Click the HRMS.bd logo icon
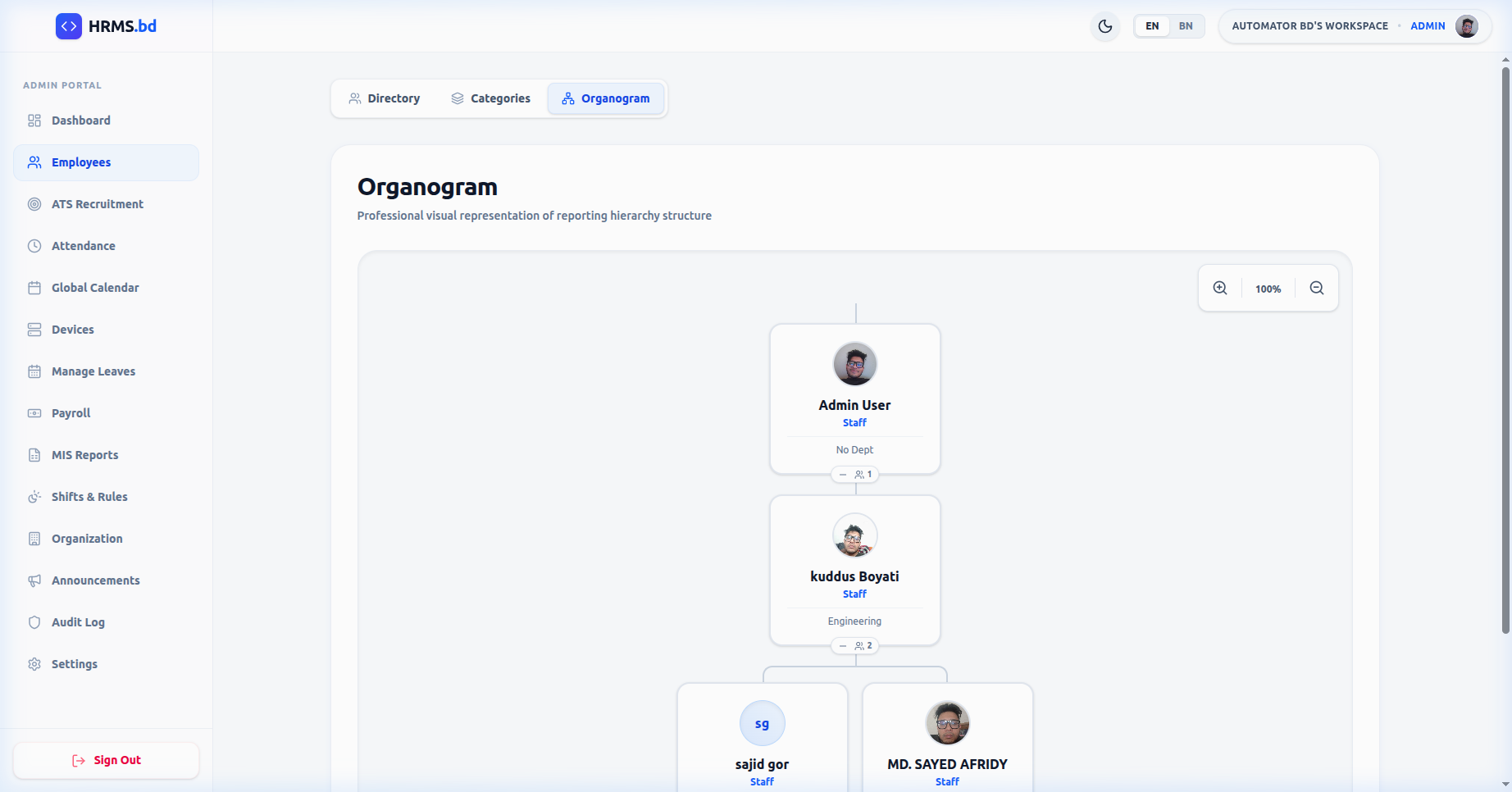 69,26
